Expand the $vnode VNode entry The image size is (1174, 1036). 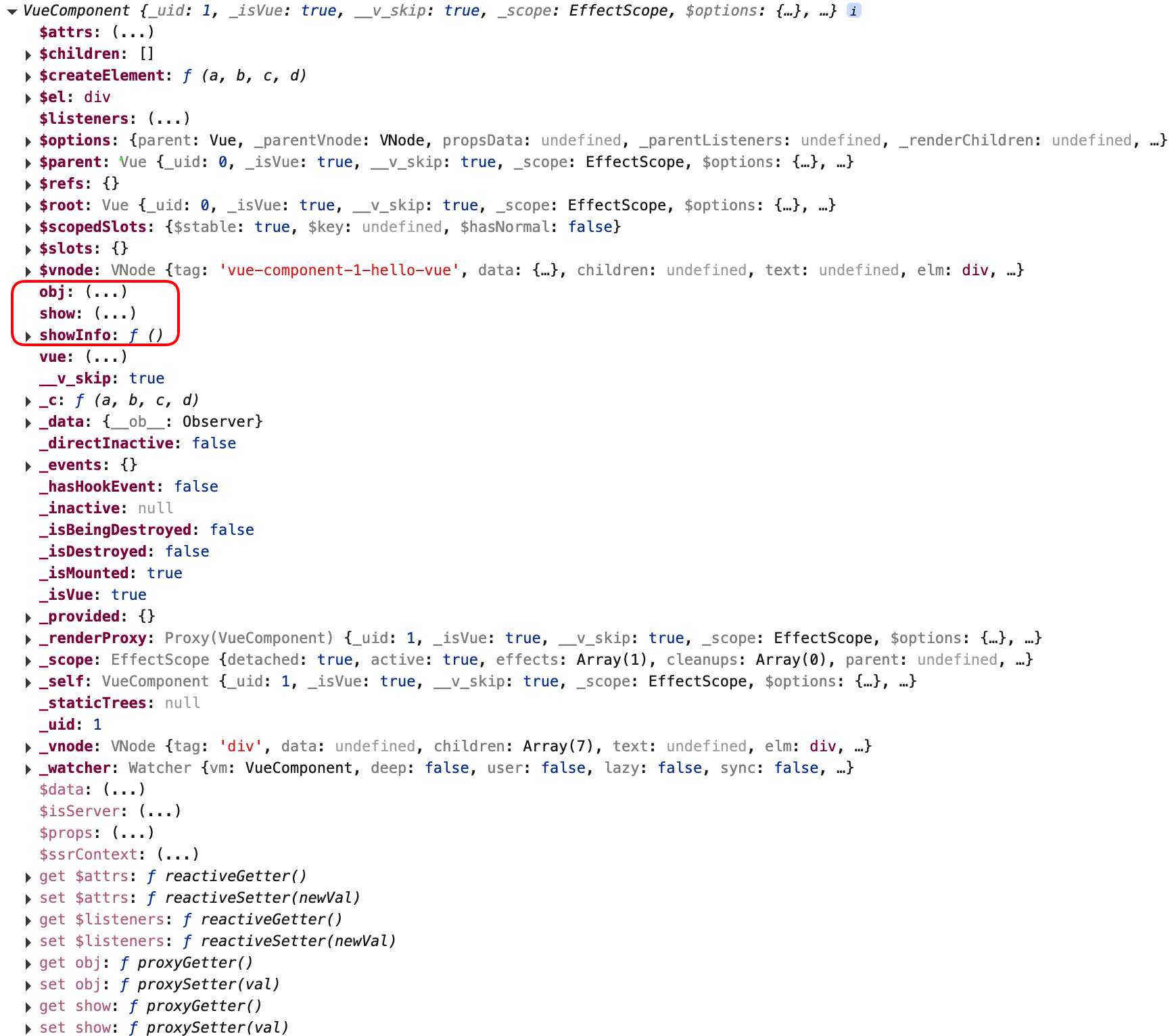point(28,271)
